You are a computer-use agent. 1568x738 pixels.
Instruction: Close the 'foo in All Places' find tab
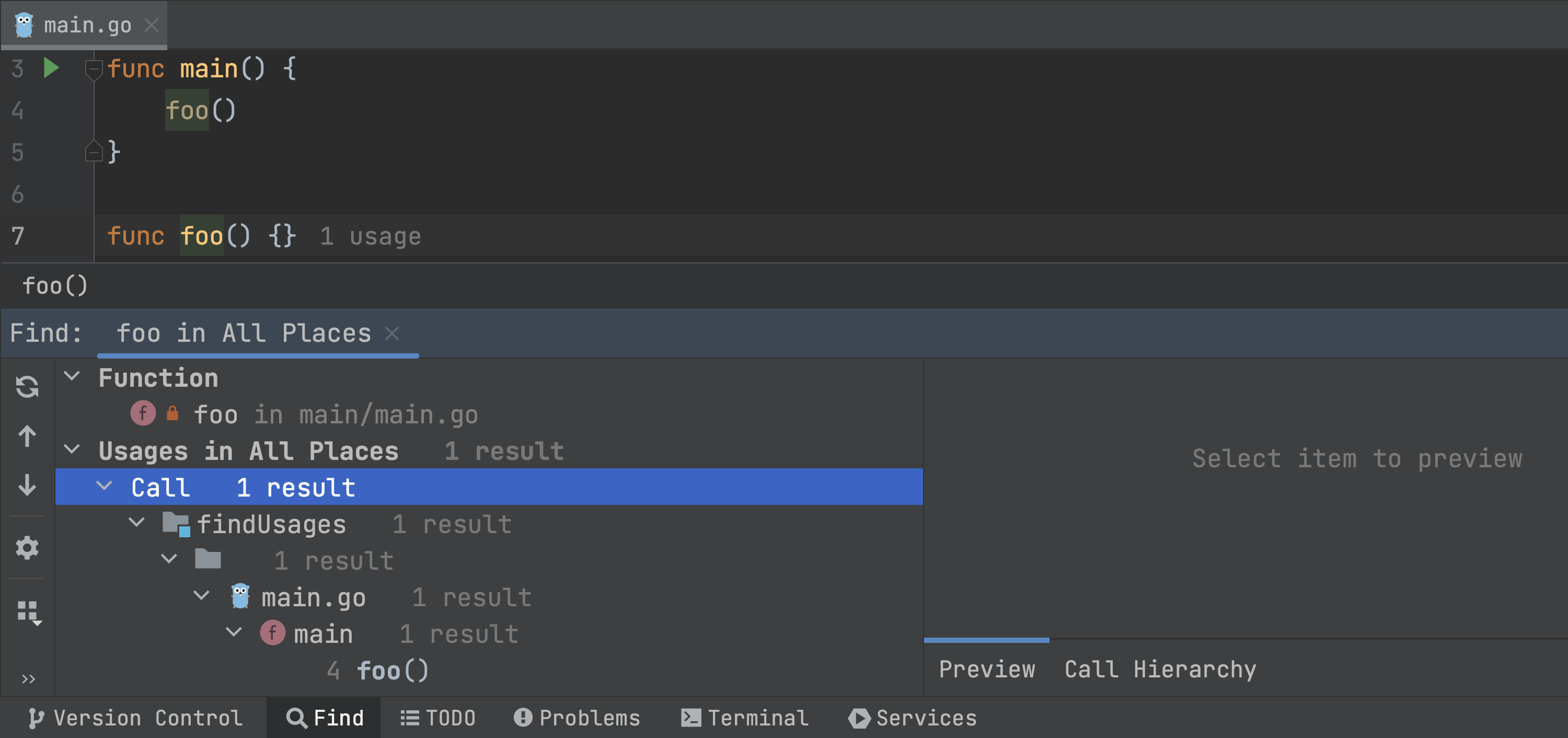coord(392,333)
